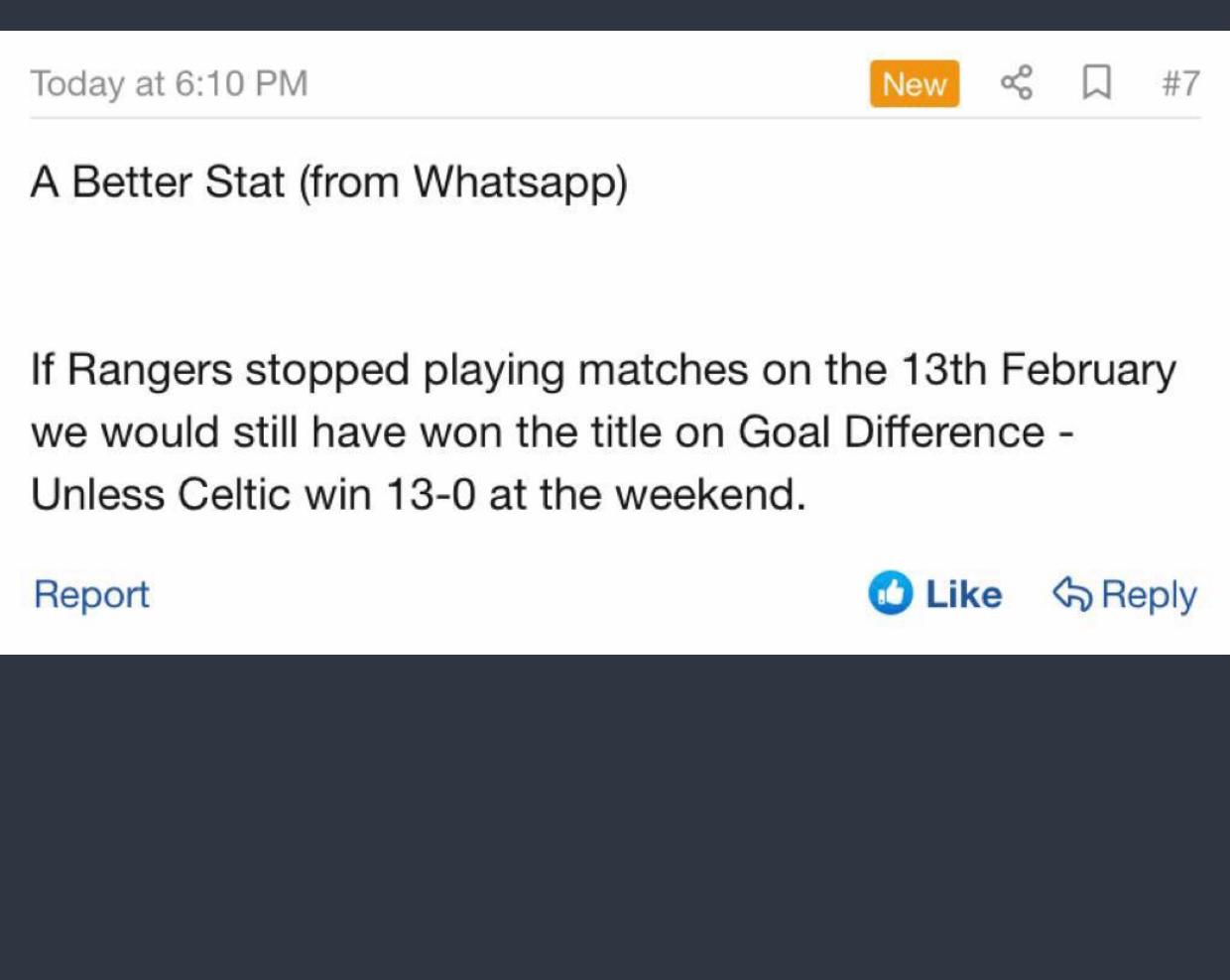Open the post permalink number #7

tap(1180, 83)
